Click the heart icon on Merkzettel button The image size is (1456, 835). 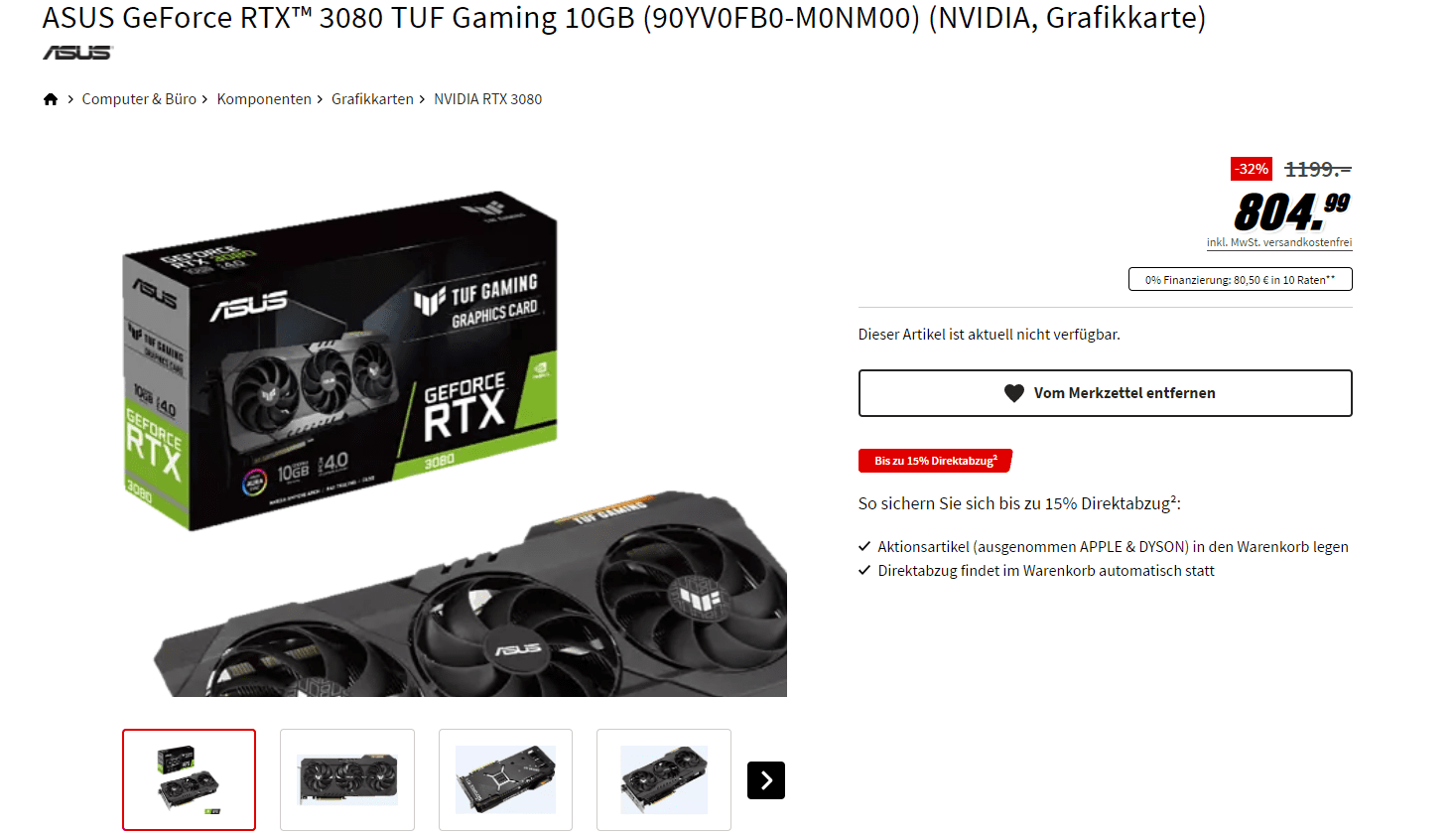tap(1013, 393)
